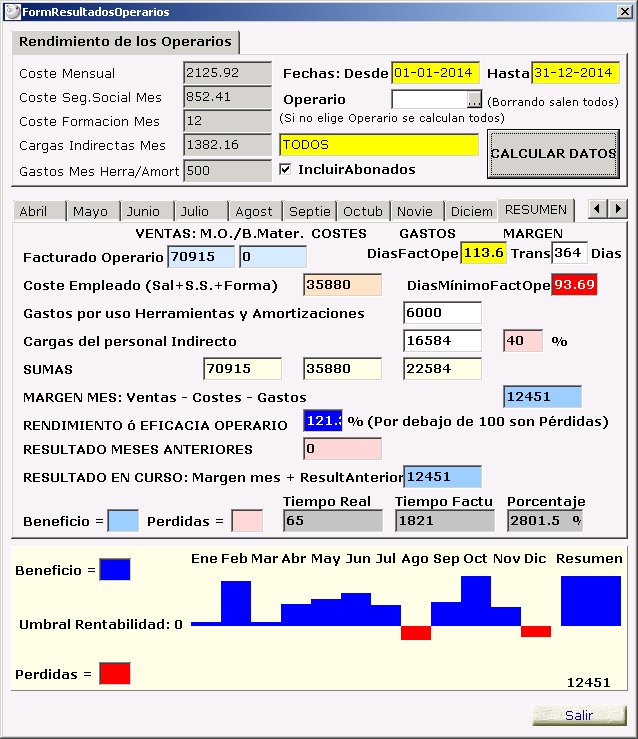
Task: Click DiasFactOpe yellow field 113.6
Action: tap(483, 253)
